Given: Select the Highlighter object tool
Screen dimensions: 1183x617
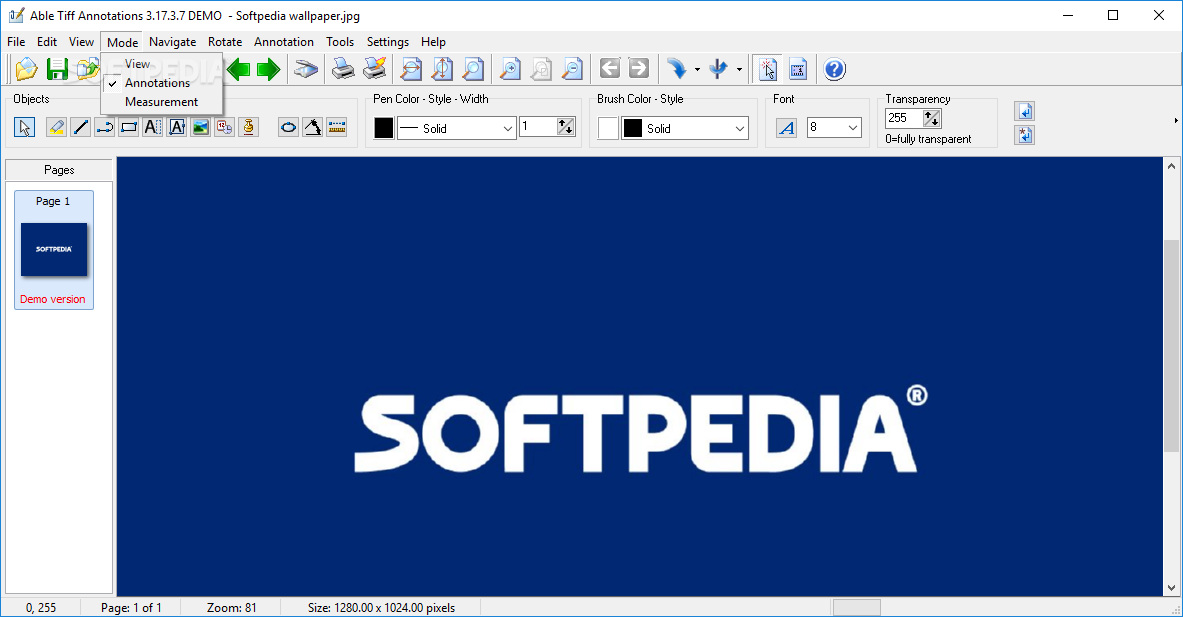Looking at the screenshot, I should 56,127.
